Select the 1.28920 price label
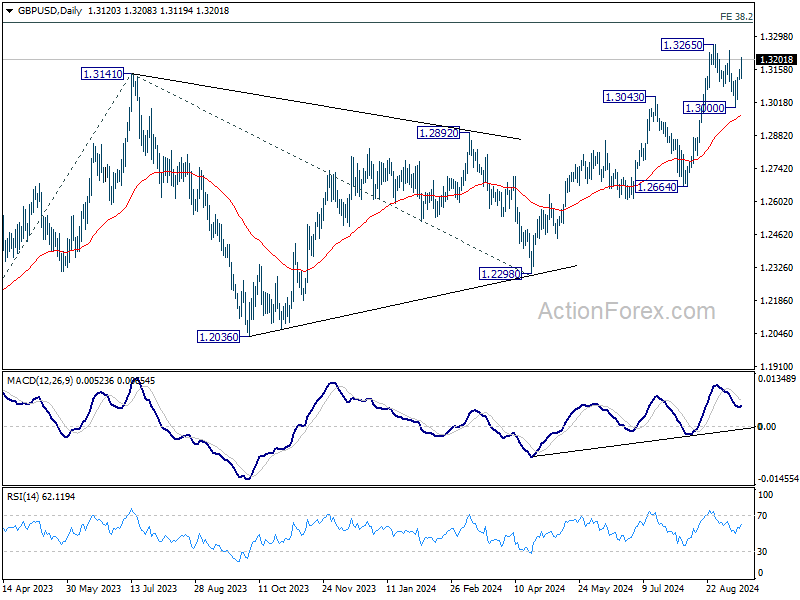Image resolution: width=800 pixels, height=600 pixels. pyautogui.click(x=439, y=133)
